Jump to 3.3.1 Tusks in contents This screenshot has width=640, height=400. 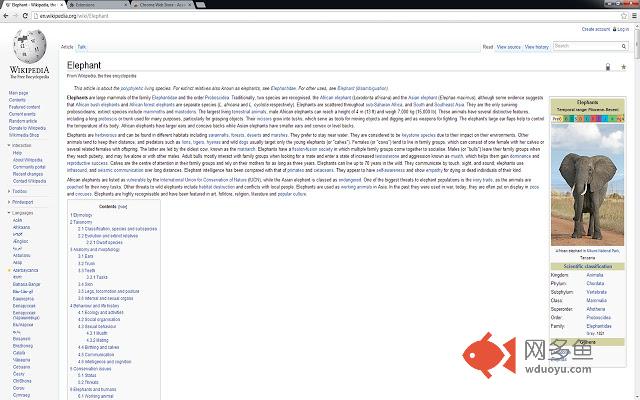coord(97,277)
